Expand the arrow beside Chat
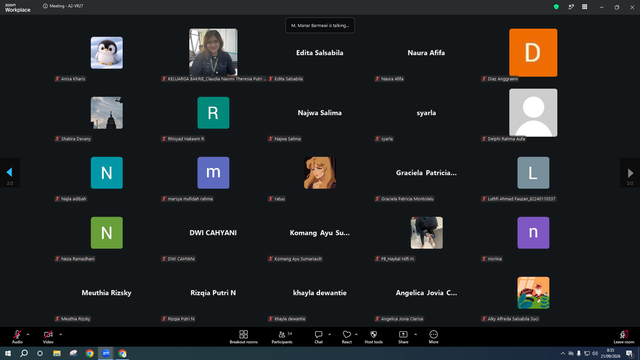 coord(329,334)
